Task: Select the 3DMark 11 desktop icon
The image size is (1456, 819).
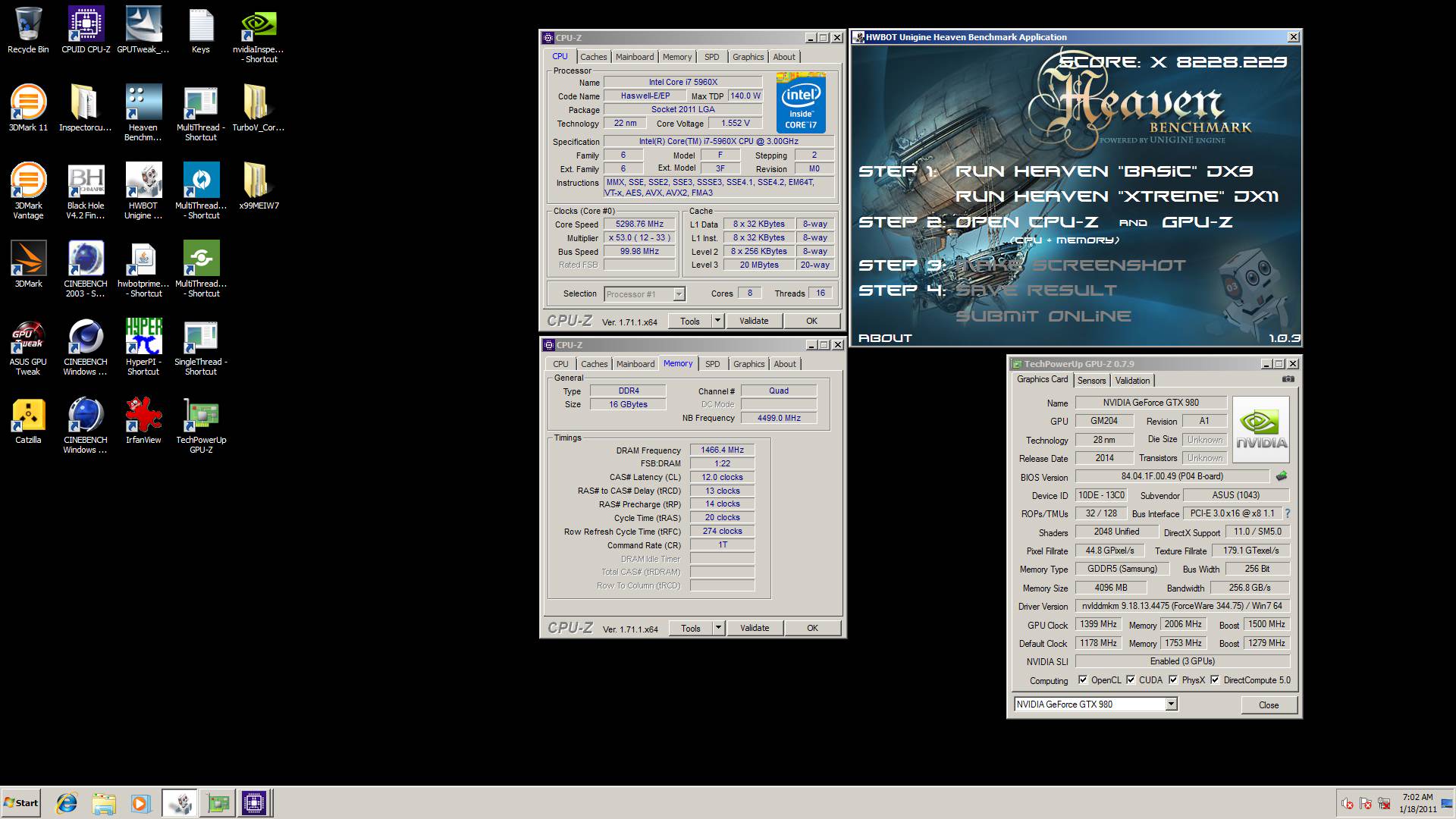Action: [x=28, y=108]
